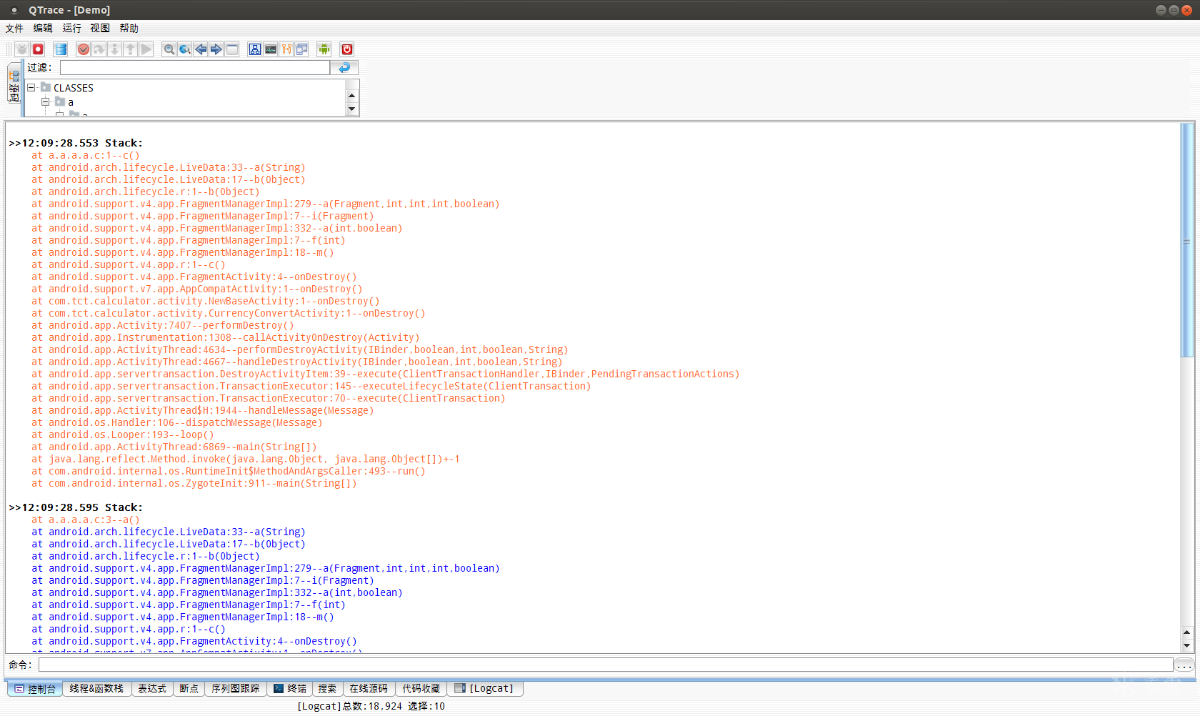
Task: Click the orange sequence trace icon
Action: (x=286, y=49)
